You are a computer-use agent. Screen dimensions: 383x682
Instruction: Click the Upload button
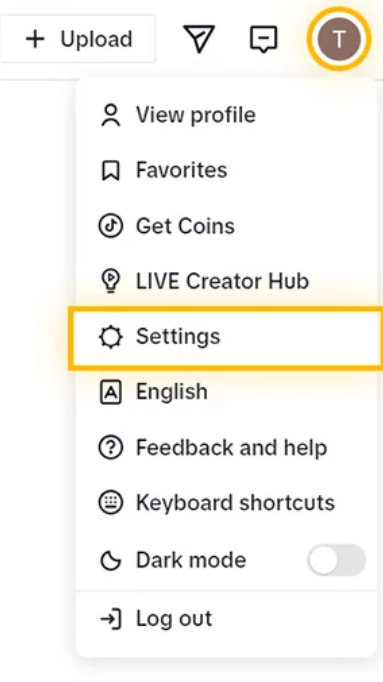(77, 39)
